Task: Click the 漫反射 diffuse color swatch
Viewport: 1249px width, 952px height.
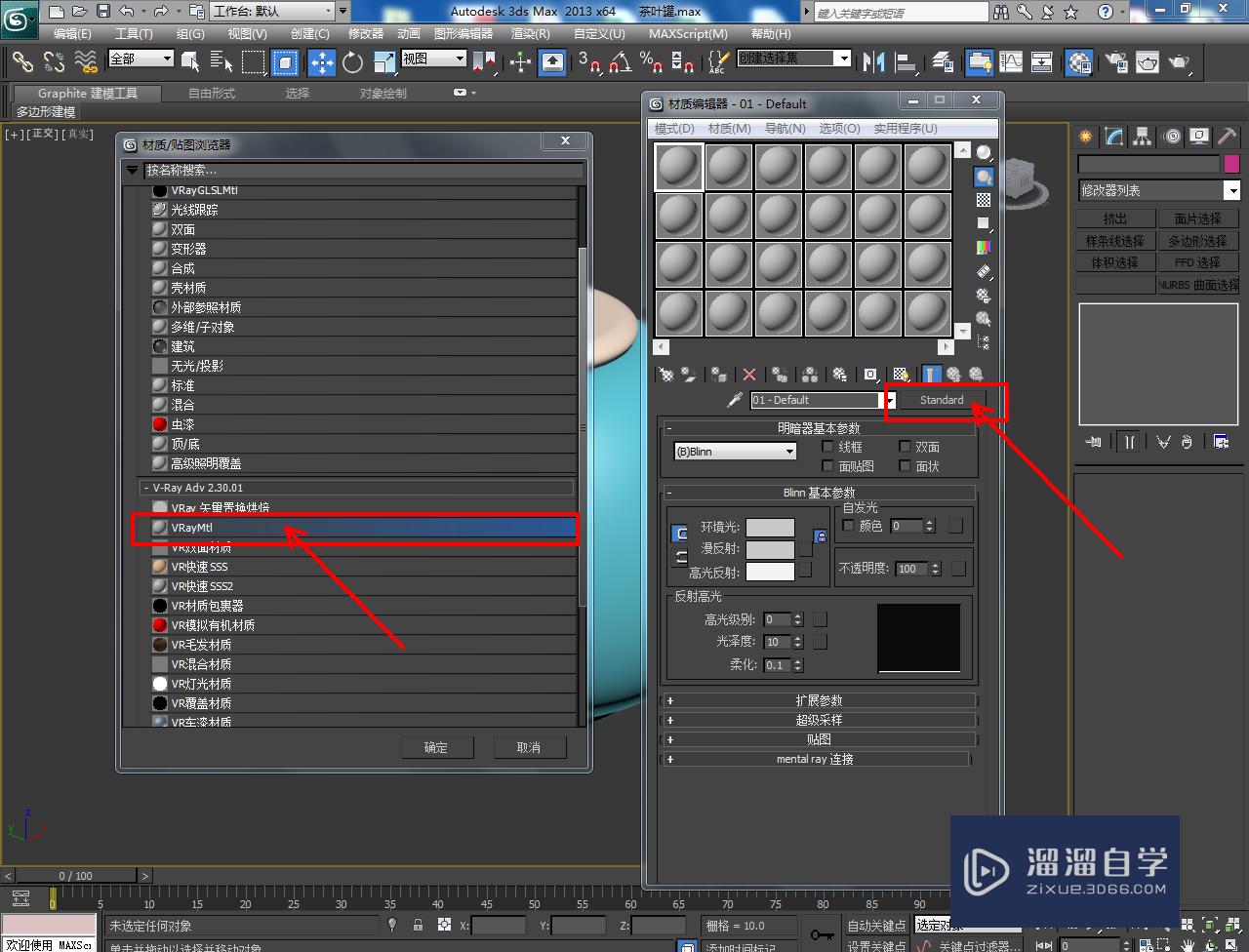Action: point(770,549)
